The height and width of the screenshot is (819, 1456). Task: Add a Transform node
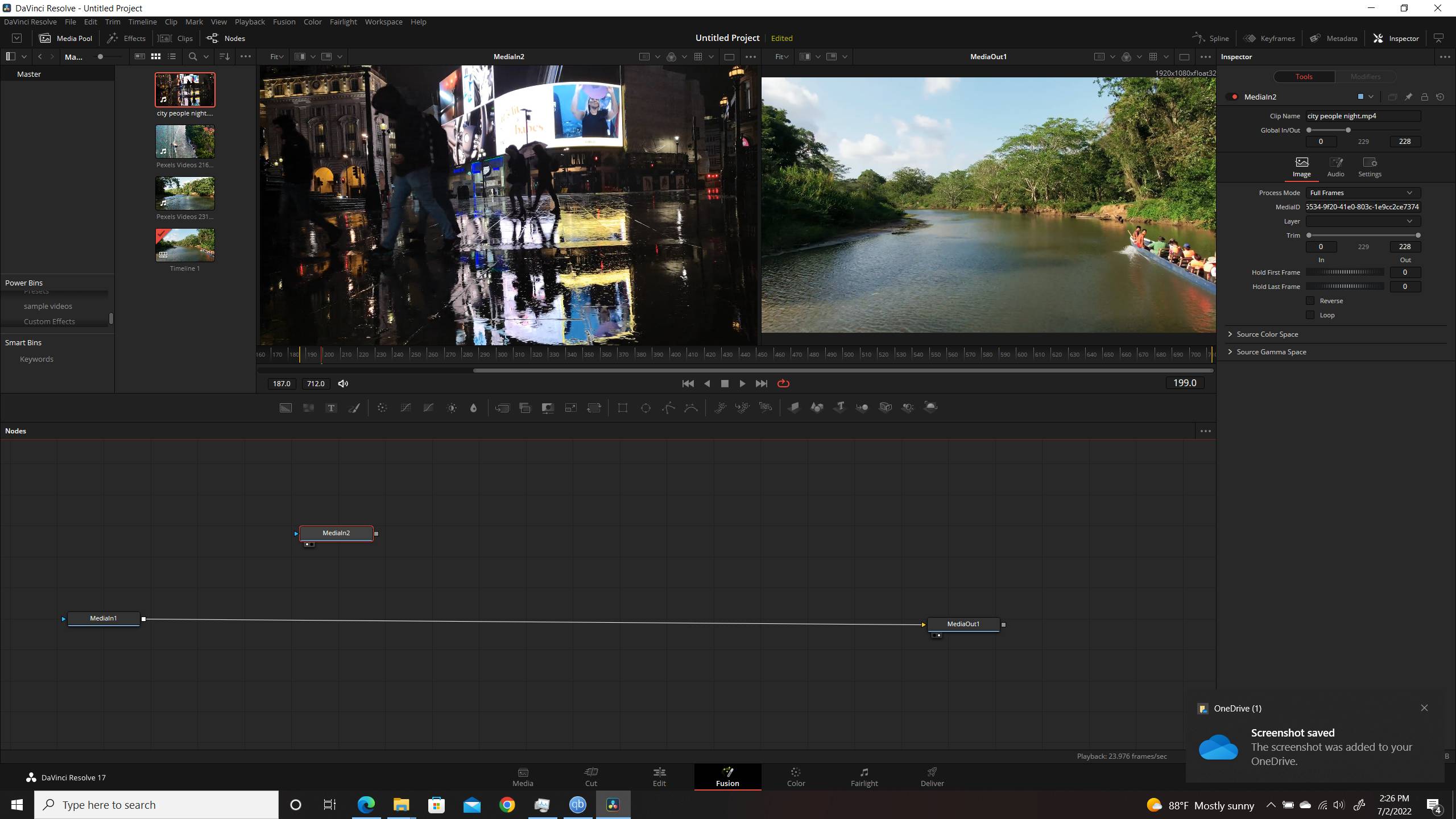[594, 407]
